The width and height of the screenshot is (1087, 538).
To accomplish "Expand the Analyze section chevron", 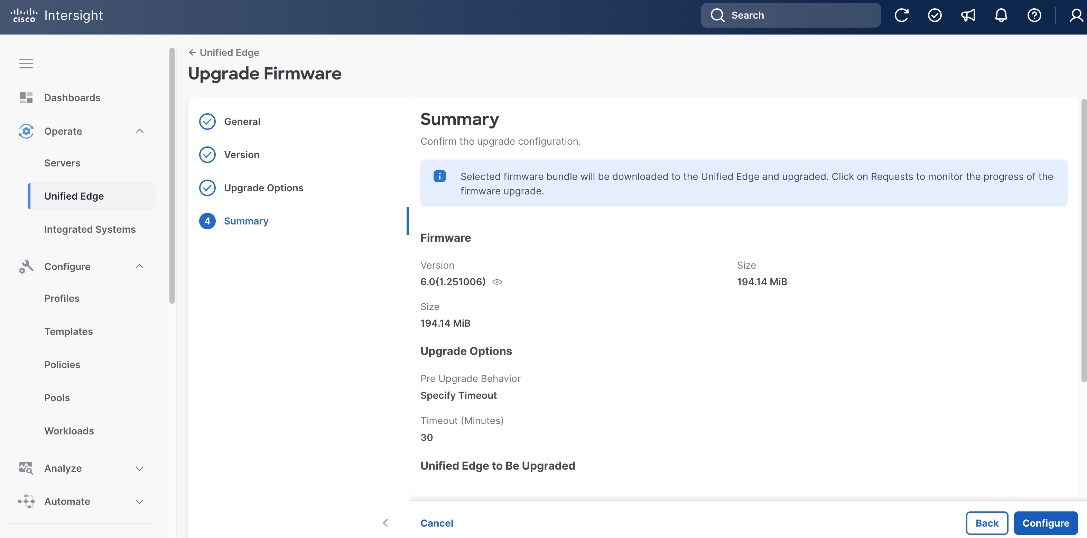I will click(139, 469).
